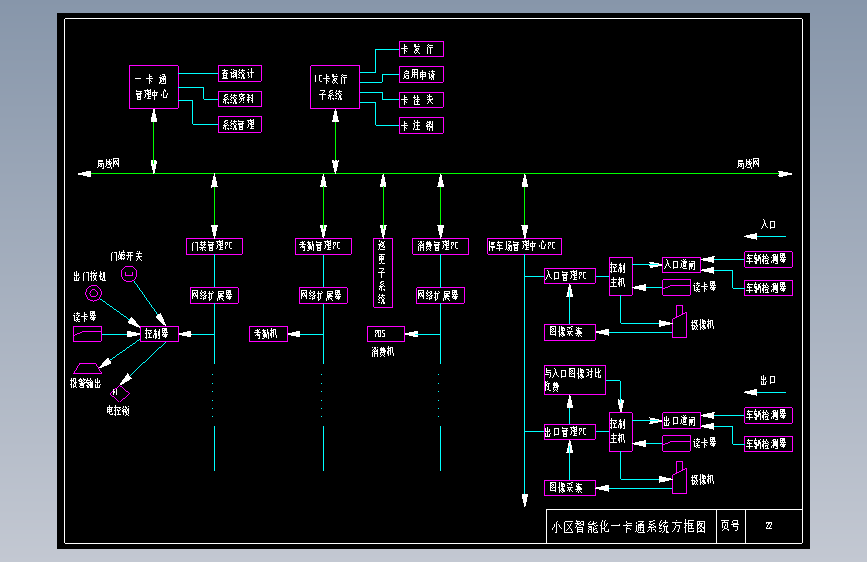Select the 控制器 box
Screen dimensions: 867x562
[x=159, y=334]
